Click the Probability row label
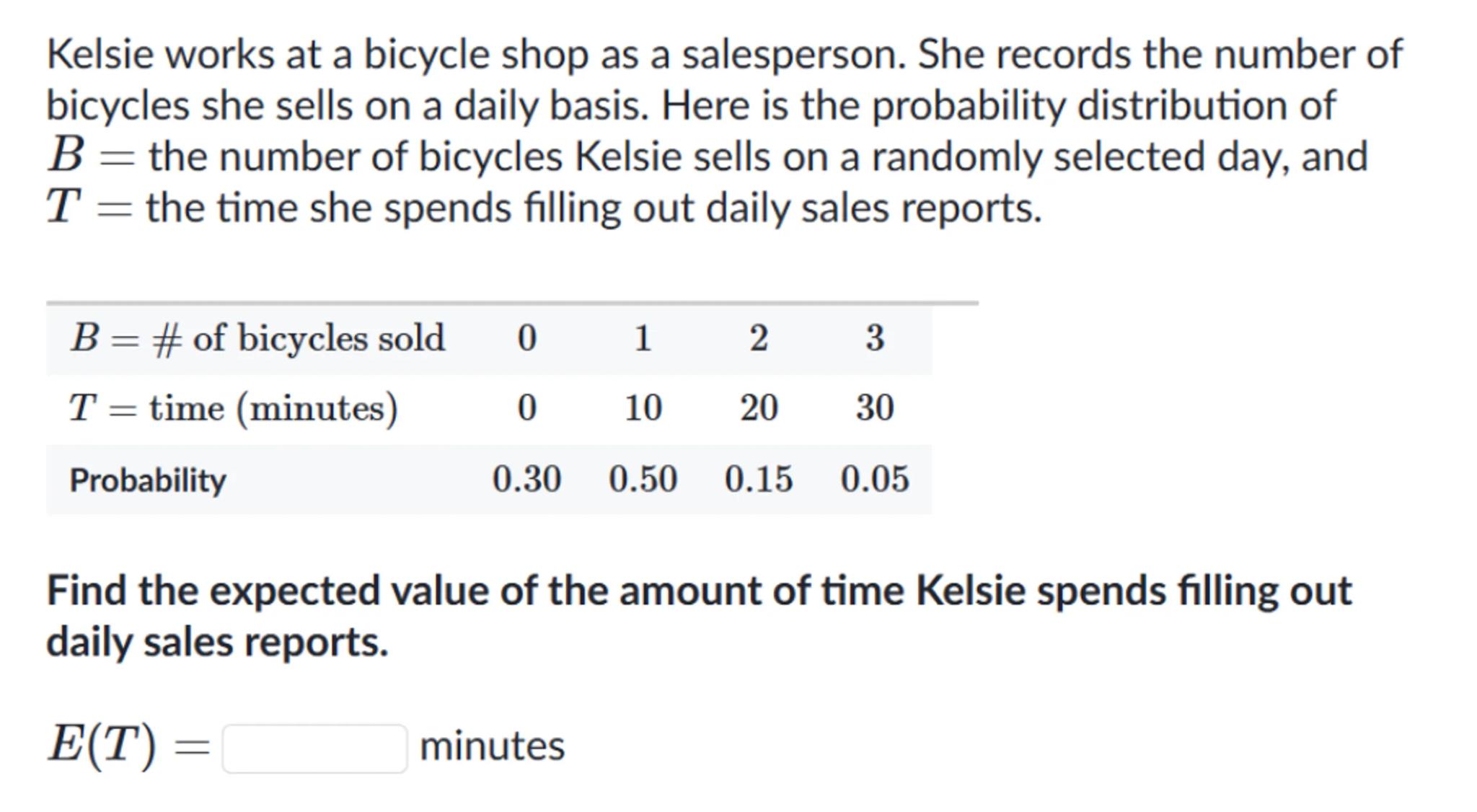 coord(148,480)
